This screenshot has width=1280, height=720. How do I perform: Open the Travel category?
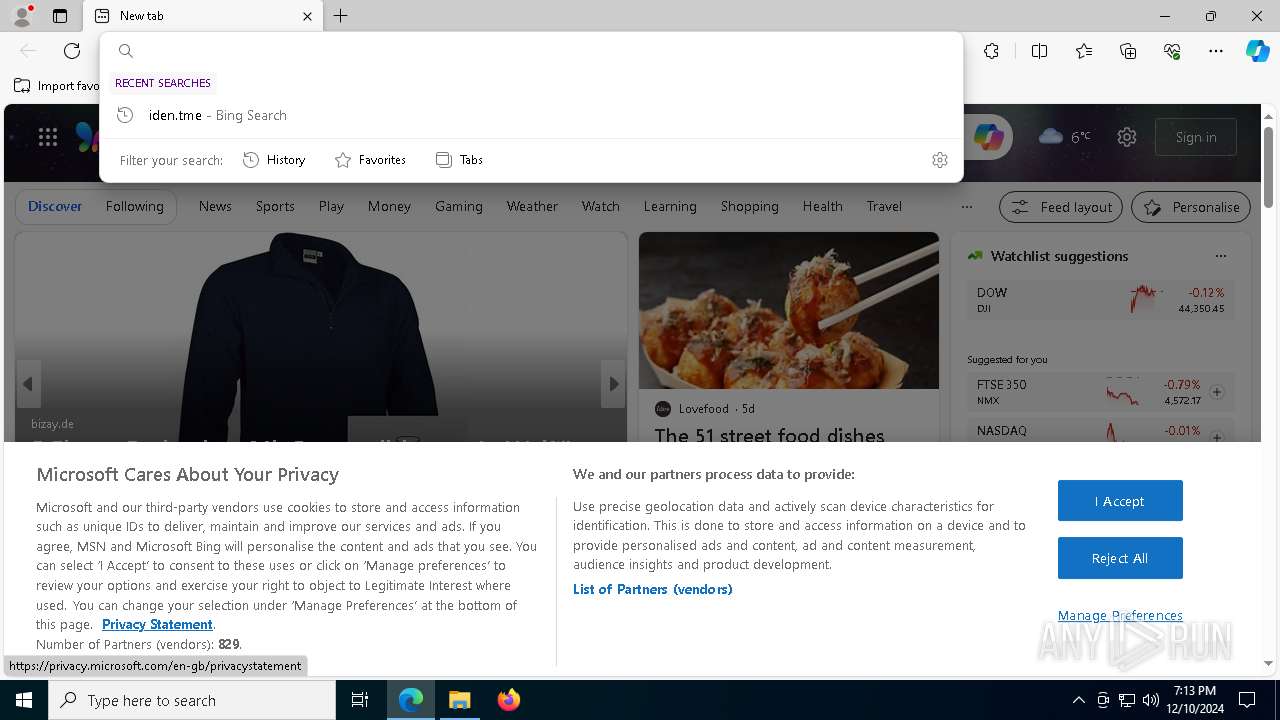pos(884,206)
